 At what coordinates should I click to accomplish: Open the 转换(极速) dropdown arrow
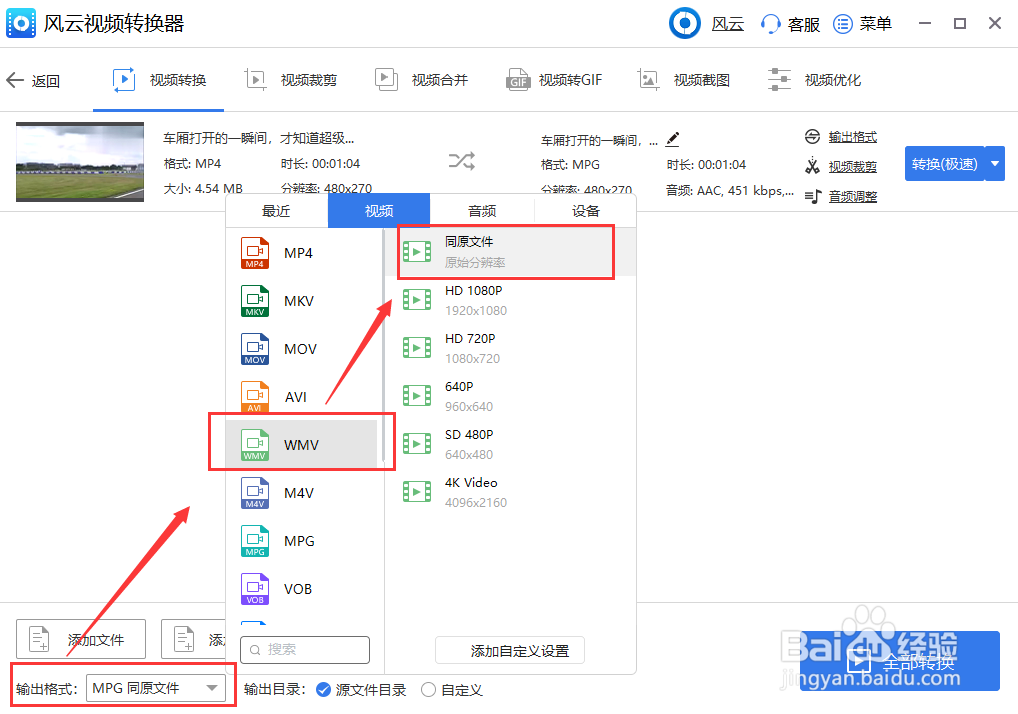pyautogui.click(x=994, y=162)
